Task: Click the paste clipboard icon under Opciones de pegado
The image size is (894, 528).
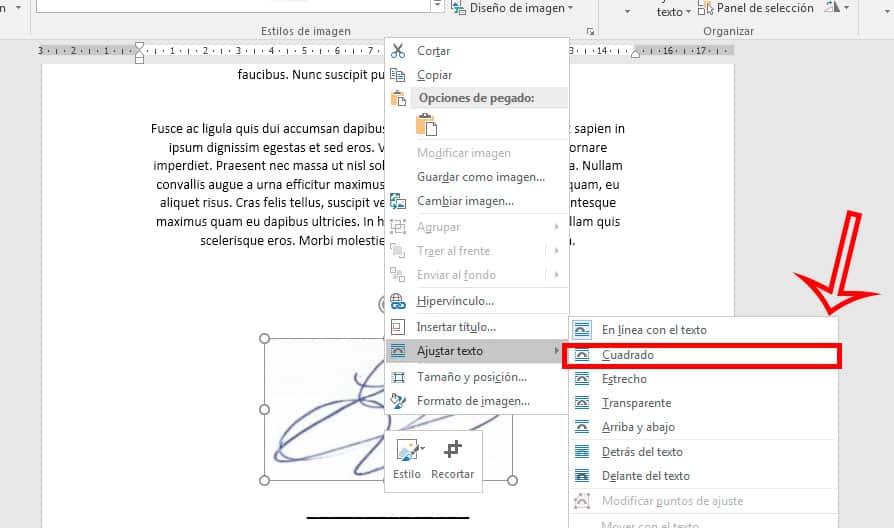Action: click(x=427, y=125)
